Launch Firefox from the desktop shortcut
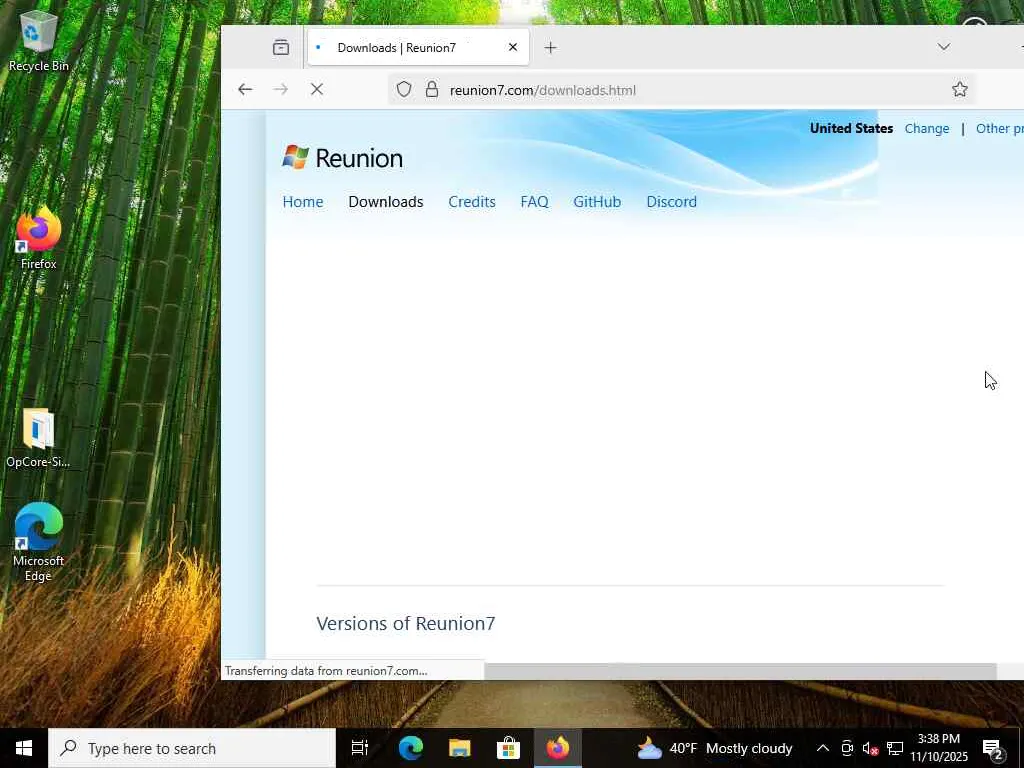The width and height of the screenshot is (1024, 768). (38, 238)
